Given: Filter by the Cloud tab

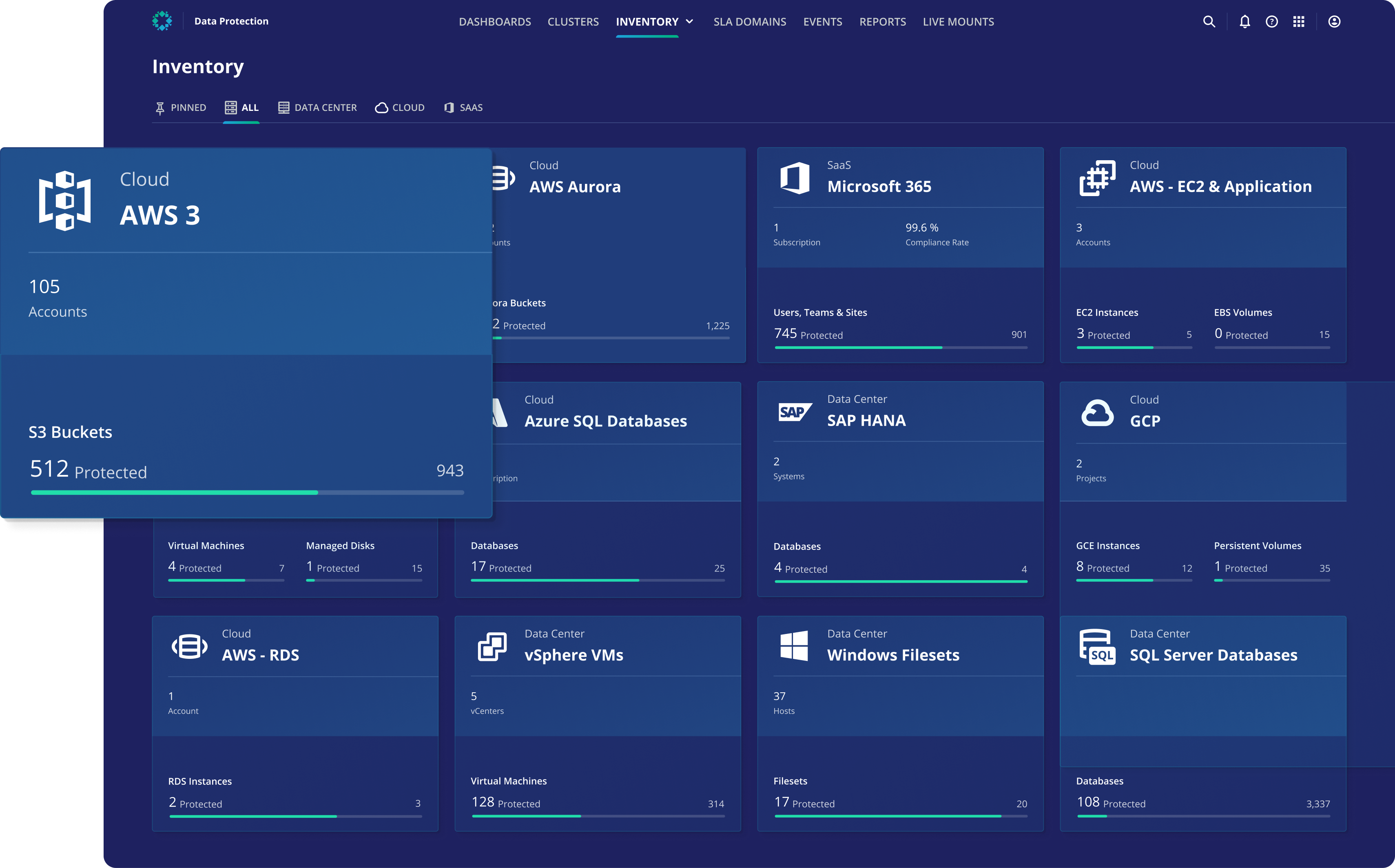Looking at the screenshot, I should point(400,108).
